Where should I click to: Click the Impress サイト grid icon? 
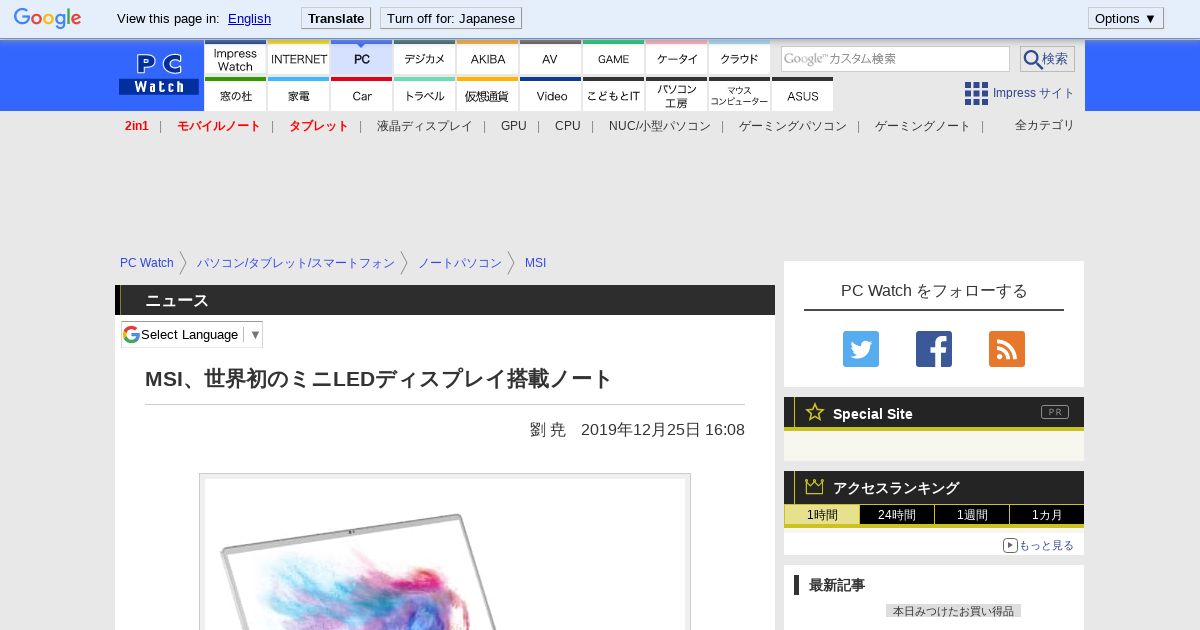click(x=976, y=93)
